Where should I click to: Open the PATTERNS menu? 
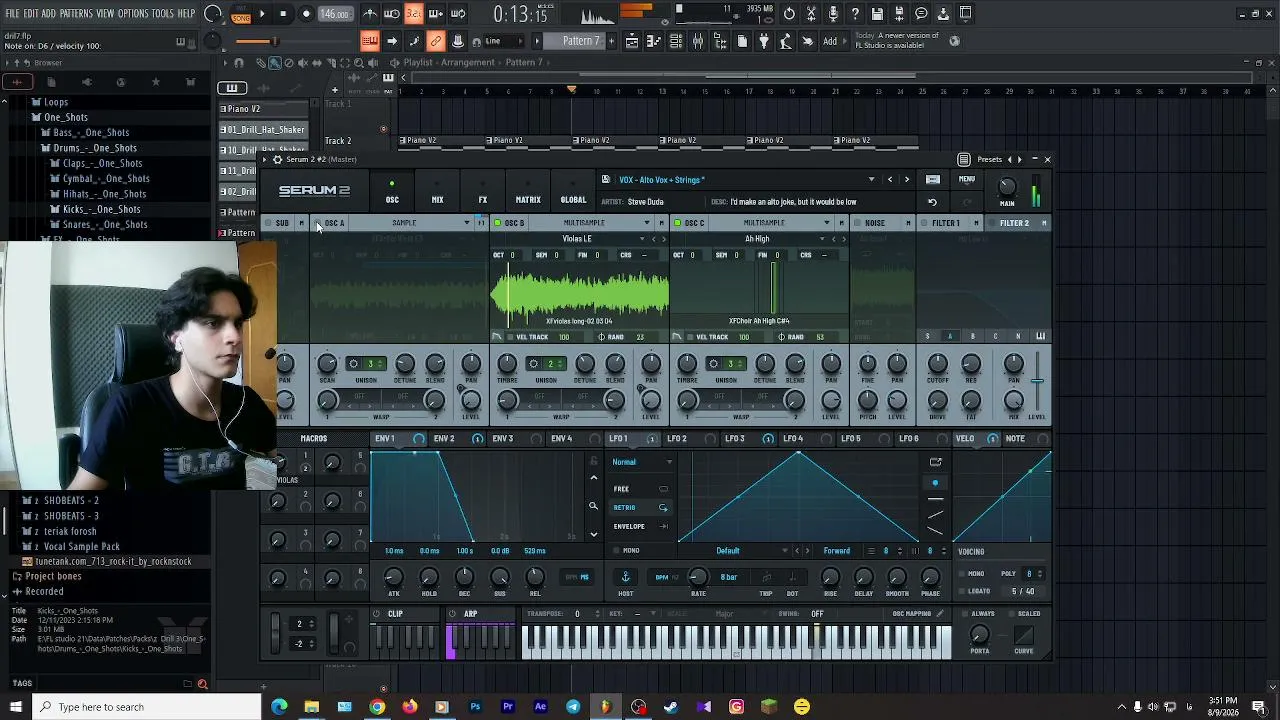pos(77,14)
